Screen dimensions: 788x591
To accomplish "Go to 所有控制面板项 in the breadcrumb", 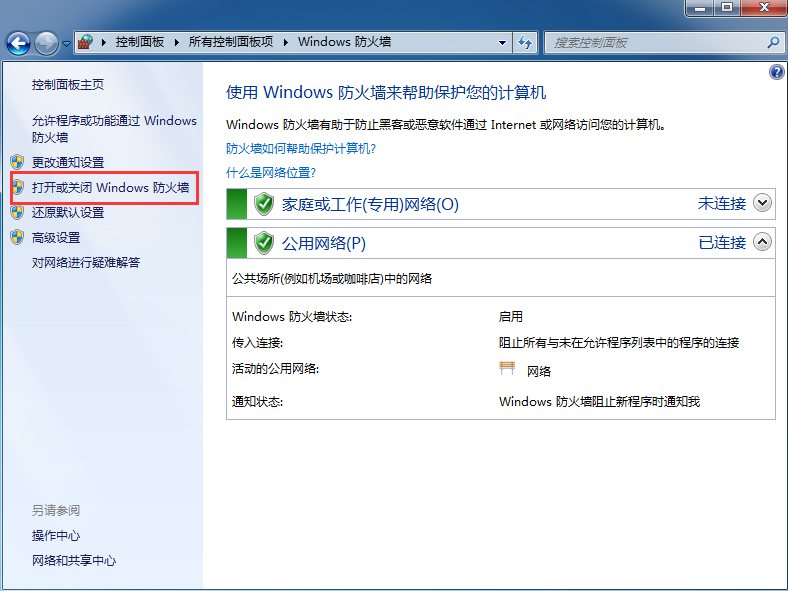I will (231, 42).
